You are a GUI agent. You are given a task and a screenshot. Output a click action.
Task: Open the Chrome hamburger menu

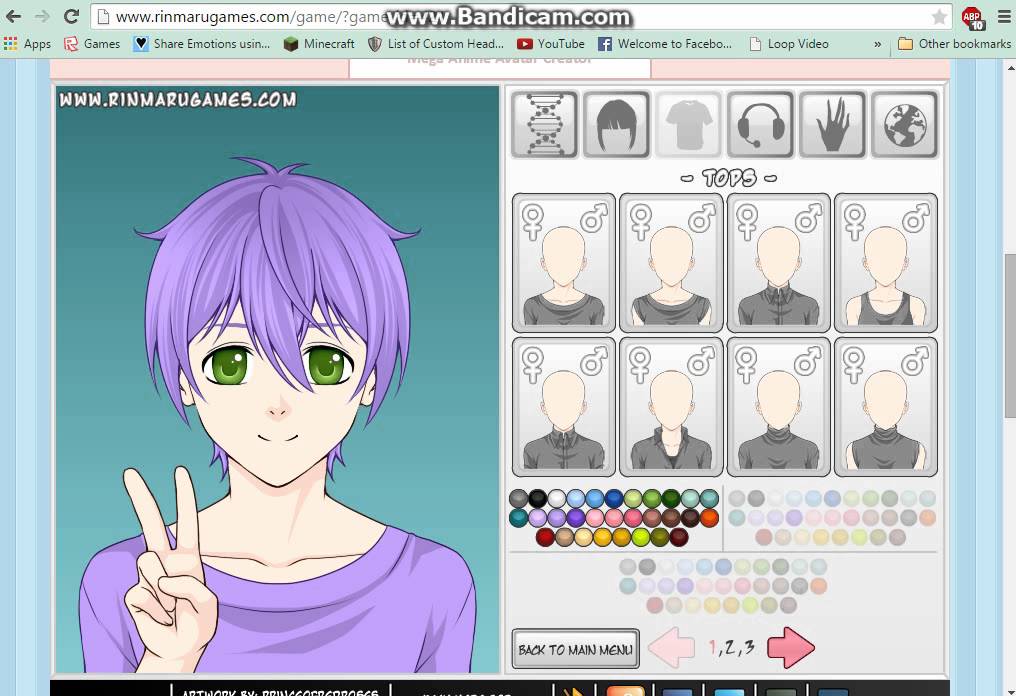1004,17
